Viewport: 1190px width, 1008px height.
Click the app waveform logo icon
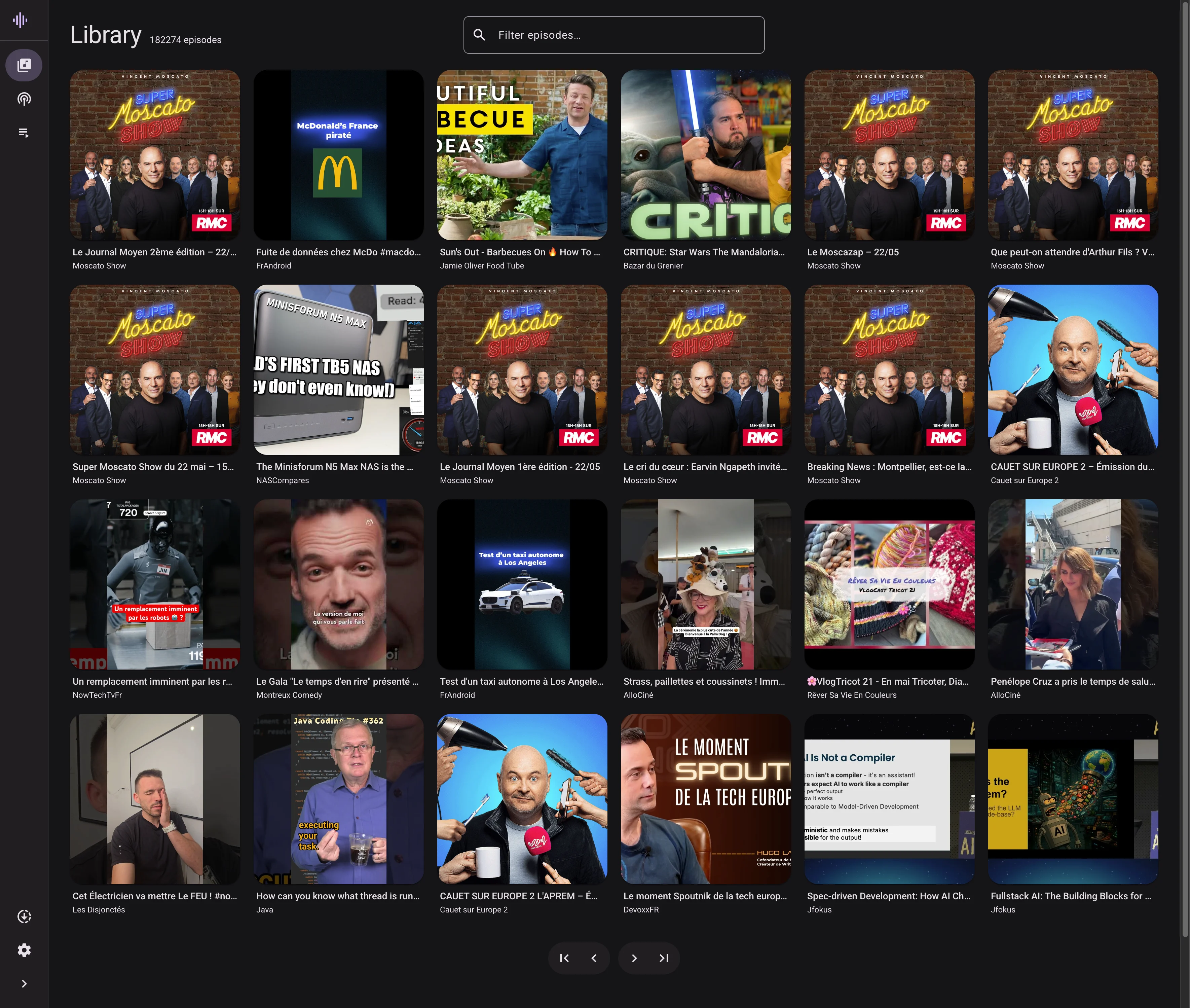click(21, 20)
